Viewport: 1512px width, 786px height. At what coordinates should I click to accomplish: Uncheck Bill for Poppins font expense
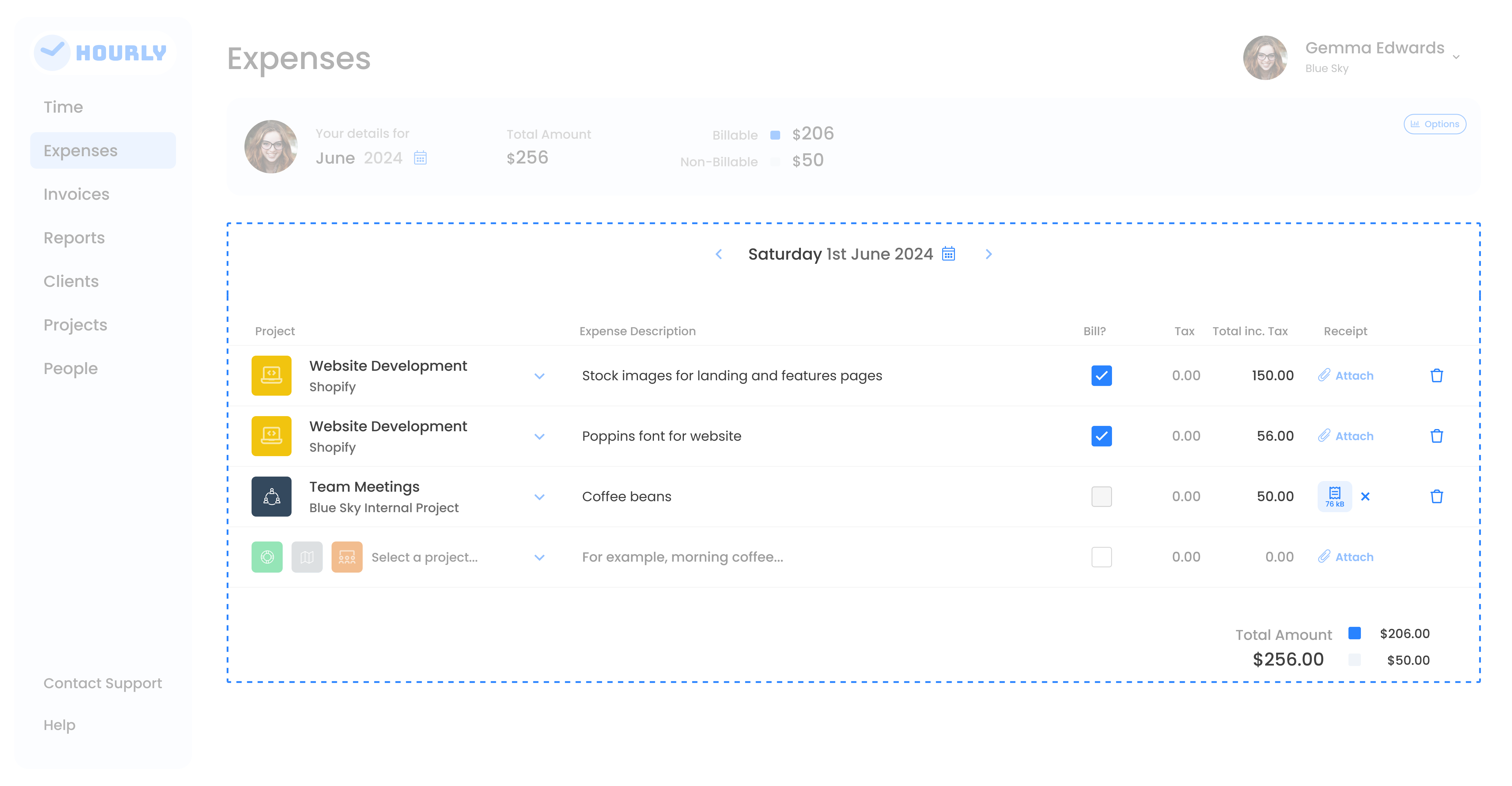coord(1101,436)
